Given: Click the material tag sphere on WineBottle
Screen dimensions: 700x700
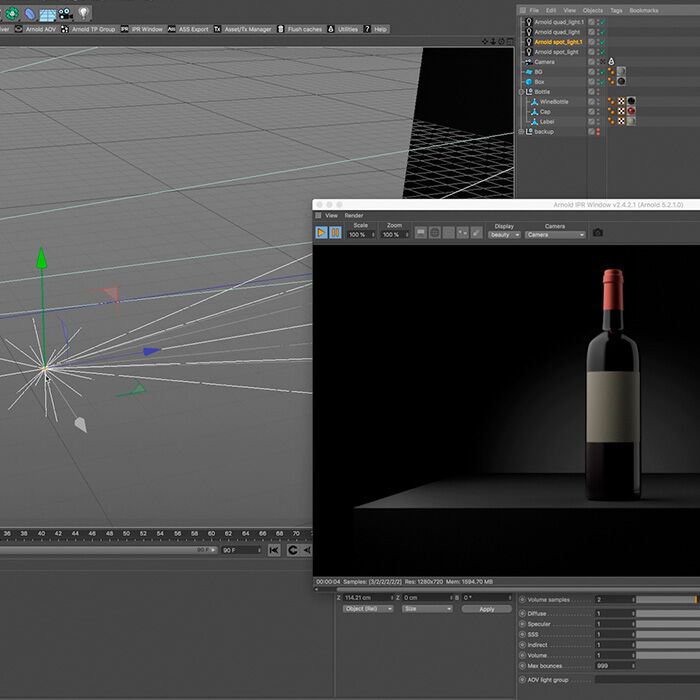Looking at the screenshot, I should (x=631, y=102).
